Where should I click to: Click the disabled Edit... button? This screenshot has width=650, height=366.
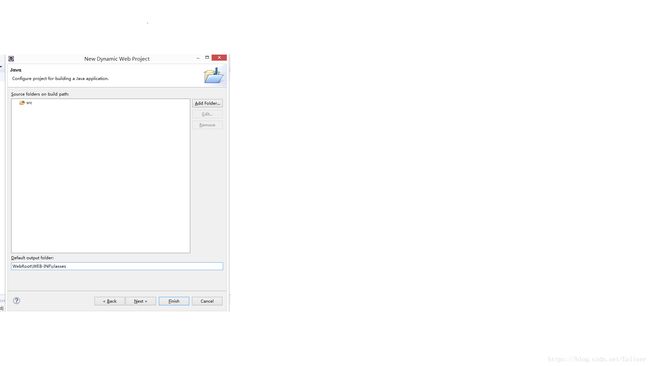207,114
